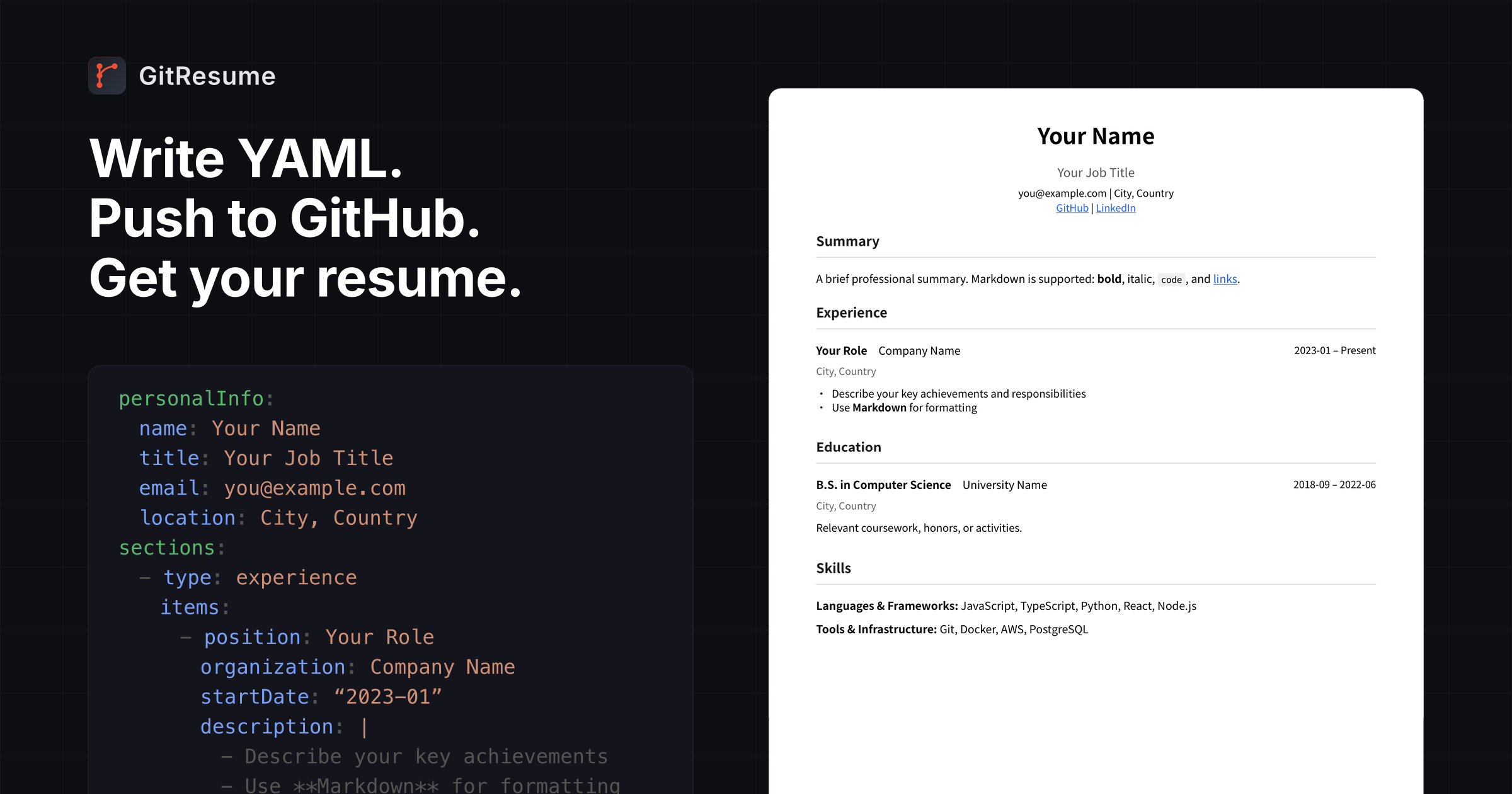The width and height of the screenshot is (1512, 794).
Task: Click the B.S. in Computer Science entry
Action: tap(883, 485)
